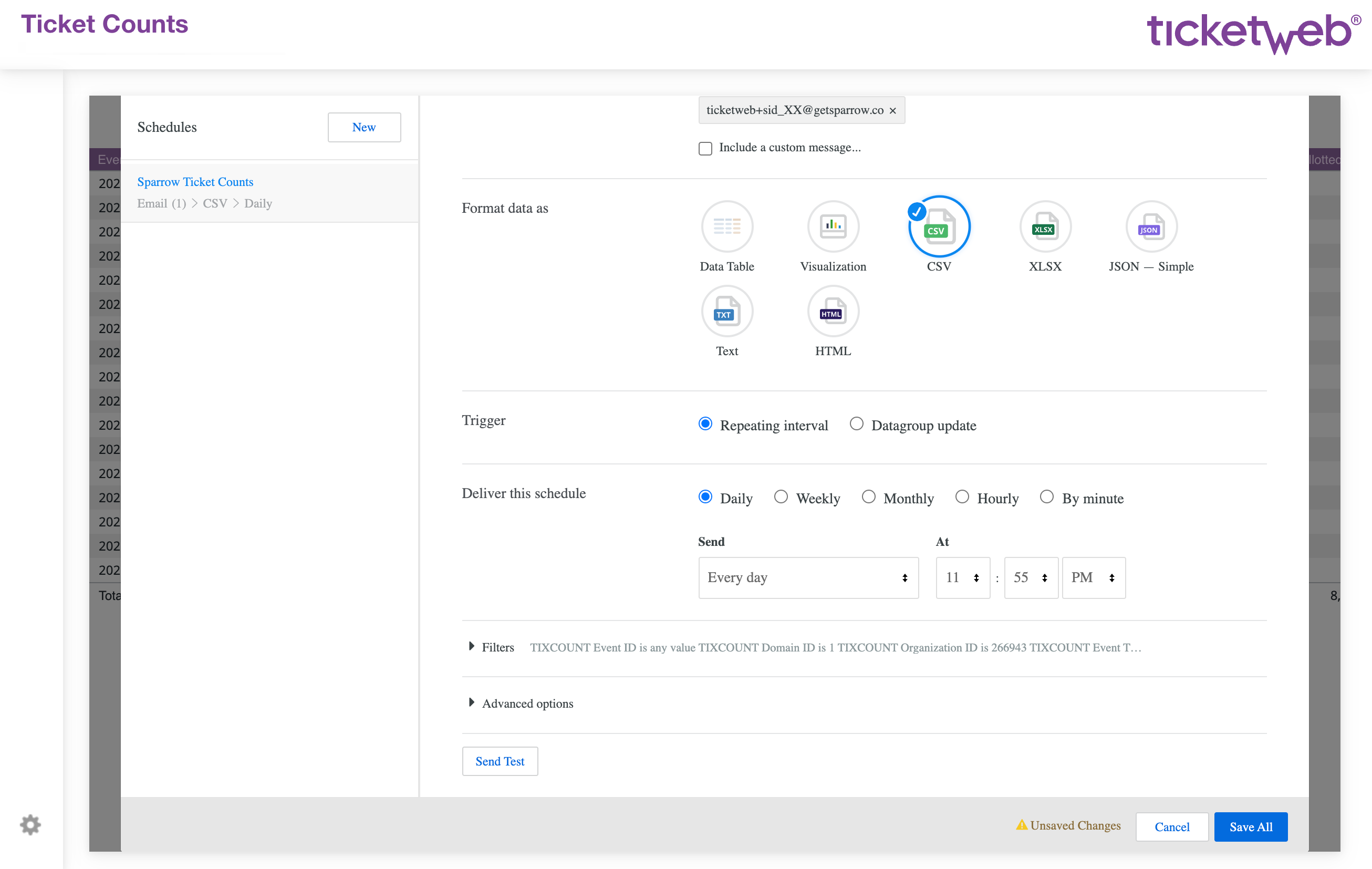
Task: Remove the ticketweb+sid_XX email recipient
Action: click(x=892, y=110)
